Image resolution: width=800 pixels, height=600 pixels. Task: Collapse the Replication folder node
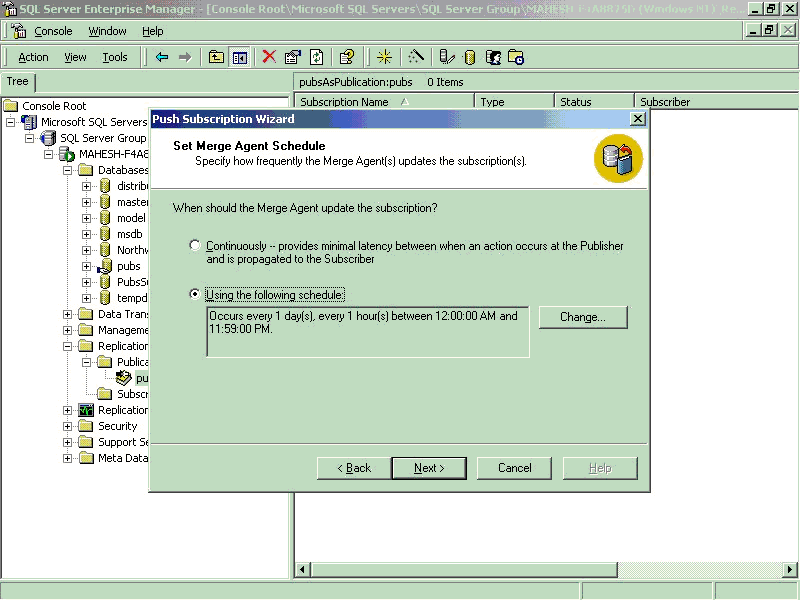click(67, 346)
